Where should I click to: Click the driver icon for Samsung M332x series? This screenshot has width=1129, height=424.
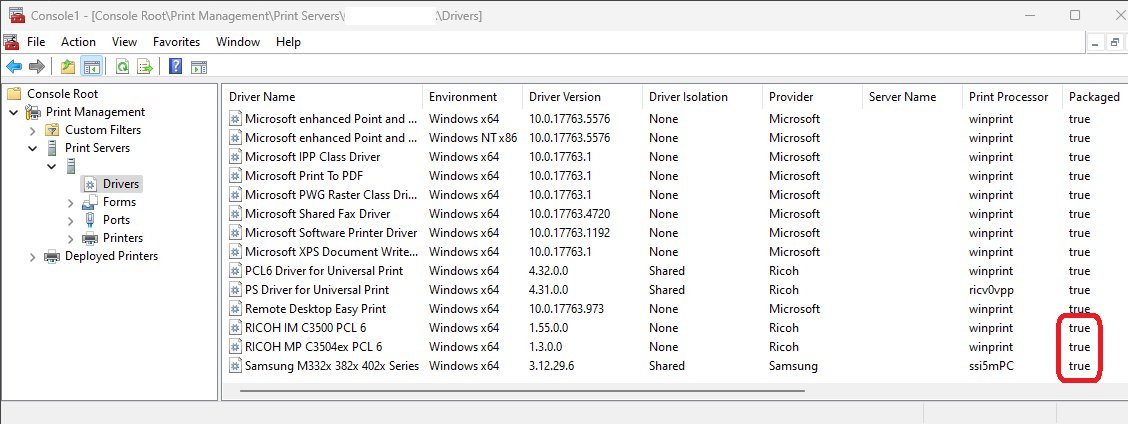point(235,366)
